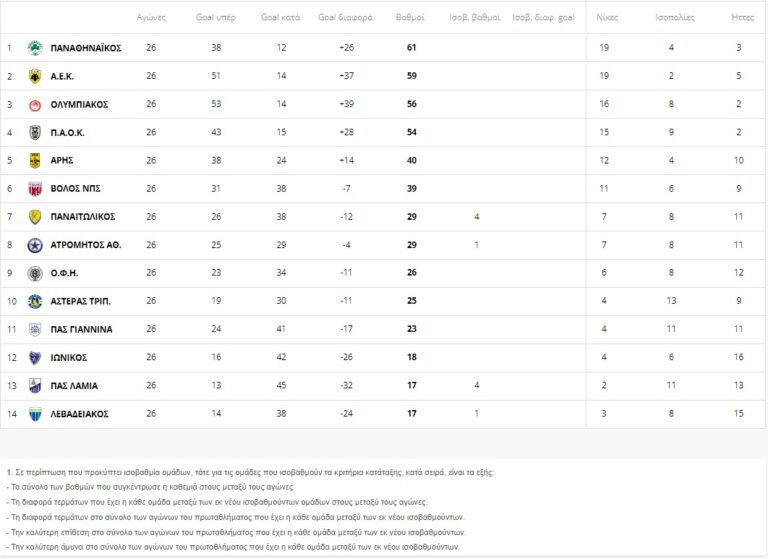Click the Goal διαφορά column header

(346, 19)
